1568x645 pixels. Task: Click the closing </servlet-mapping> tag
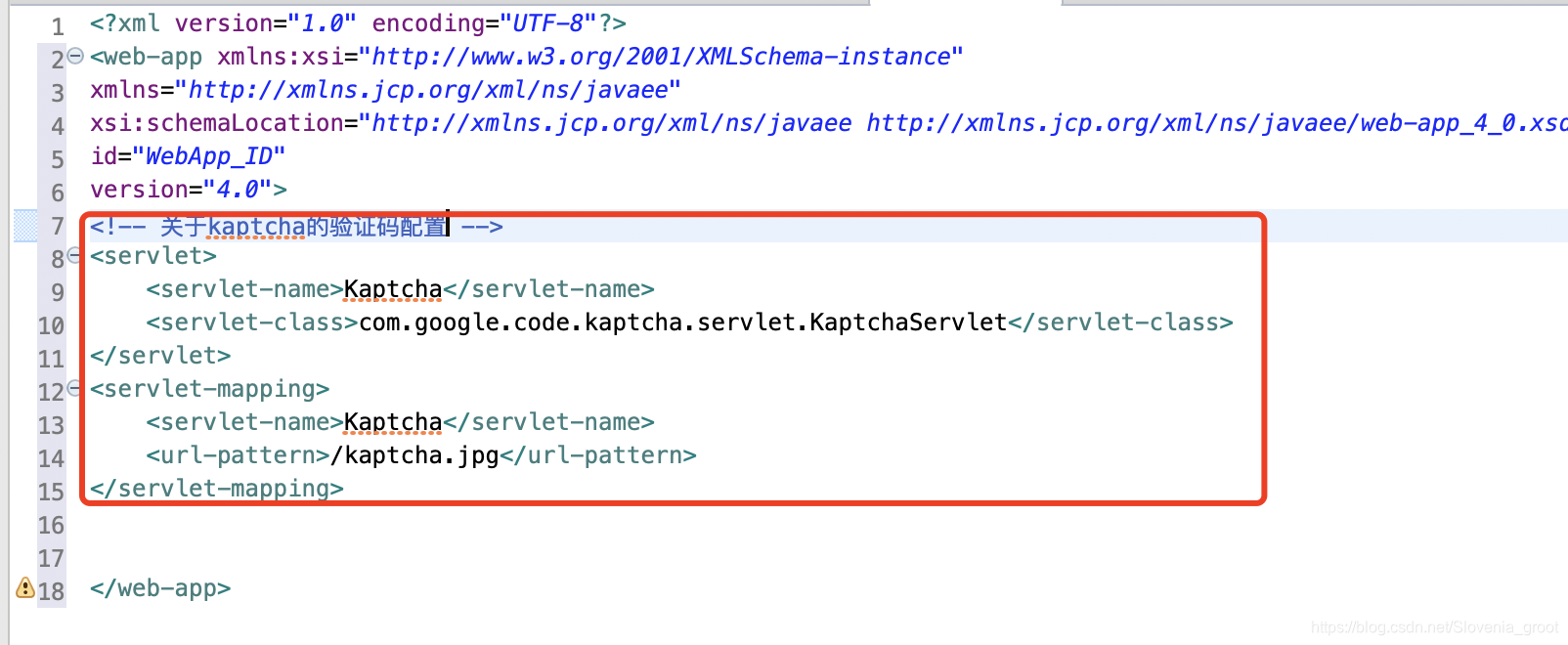(x=217, y=489)
